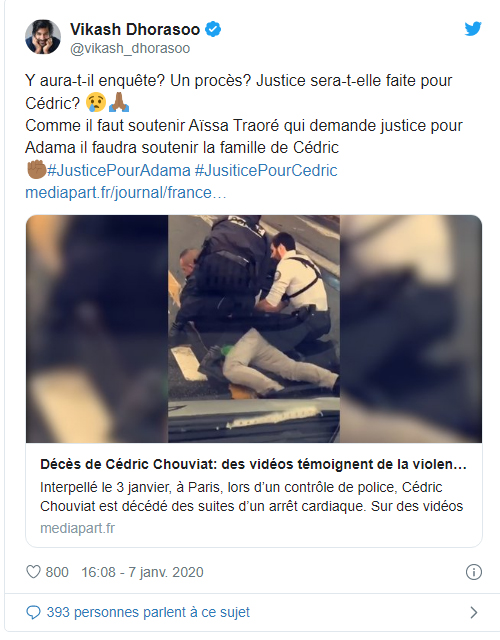
Task: Click the tweet text about justice for Cédric
Action: click(244, 114)
